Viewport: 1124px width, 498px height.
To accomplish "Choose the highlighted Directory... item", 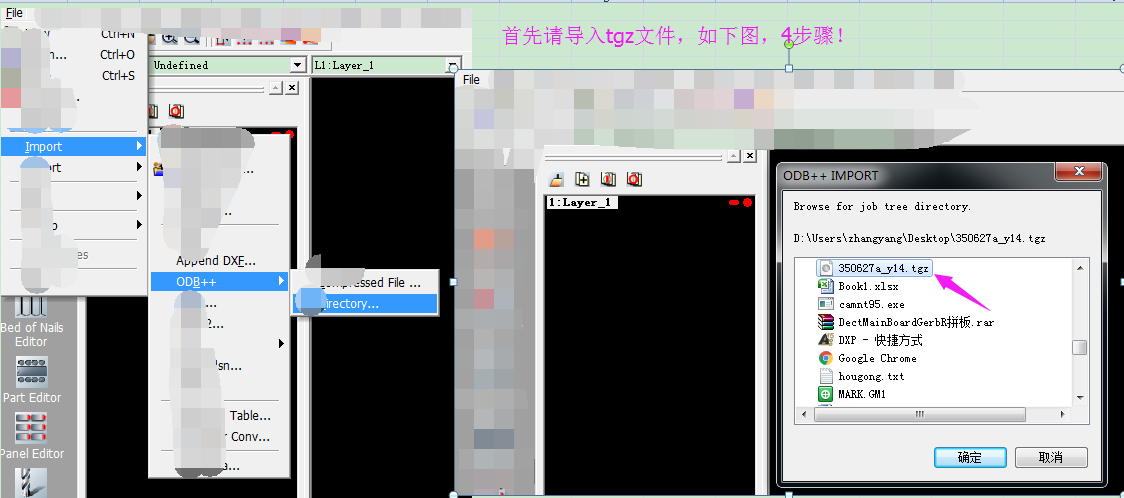I will (x=364, y=304).
